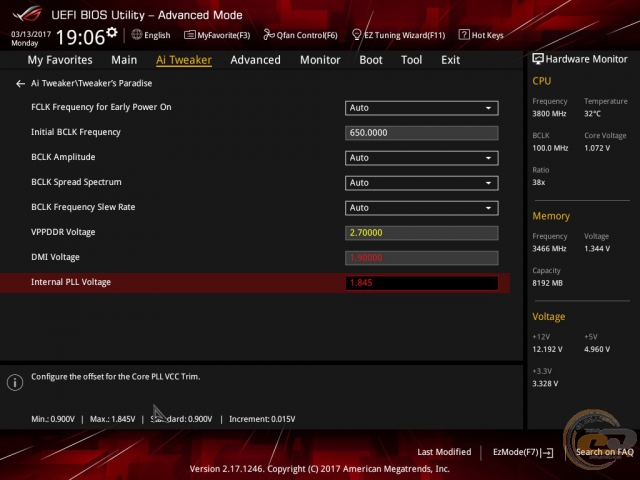Select the Initial BCLK Frequency label

pos(76,132)
